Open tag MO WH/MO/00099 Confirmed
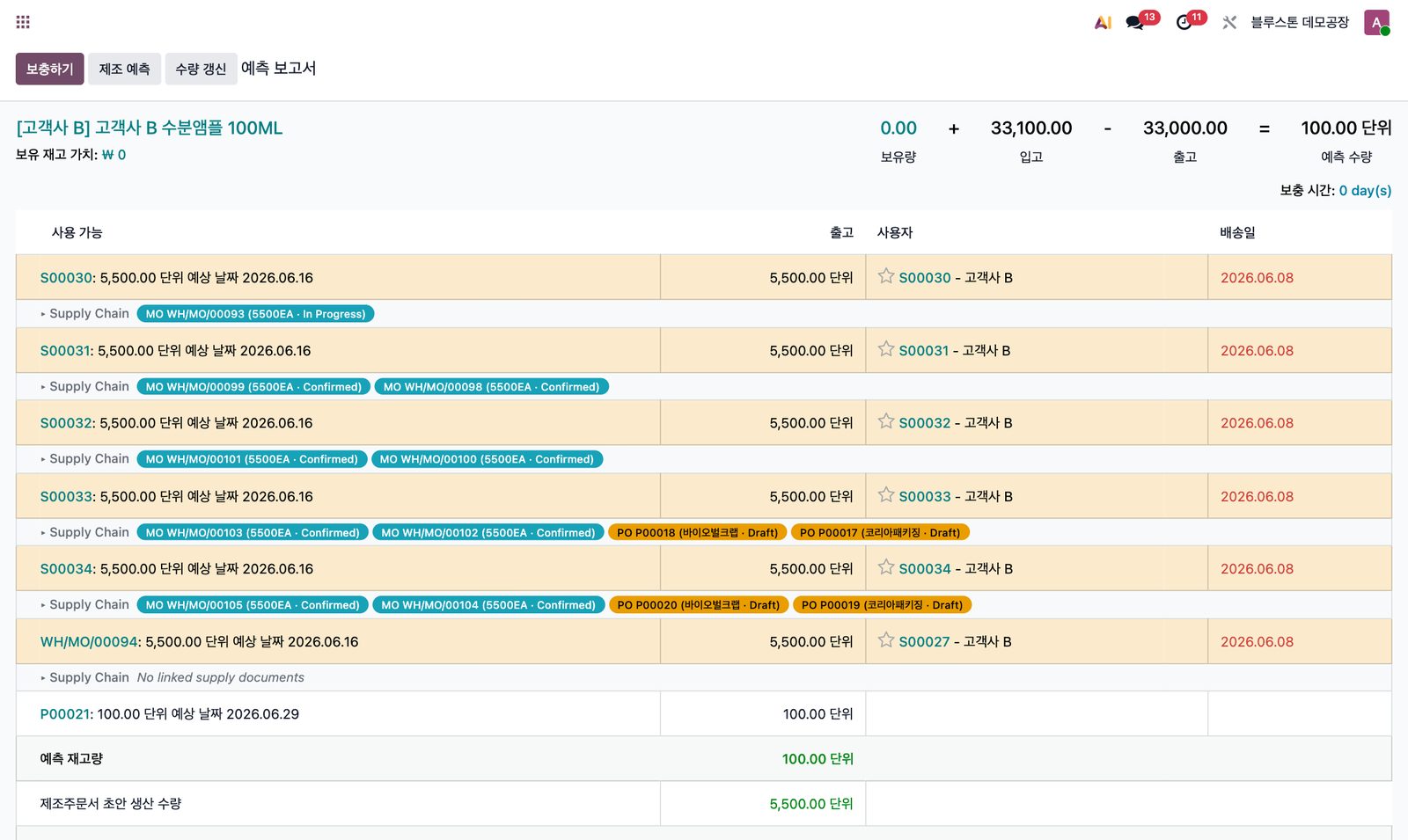The image size is (1408, 840). click(253, 387)
